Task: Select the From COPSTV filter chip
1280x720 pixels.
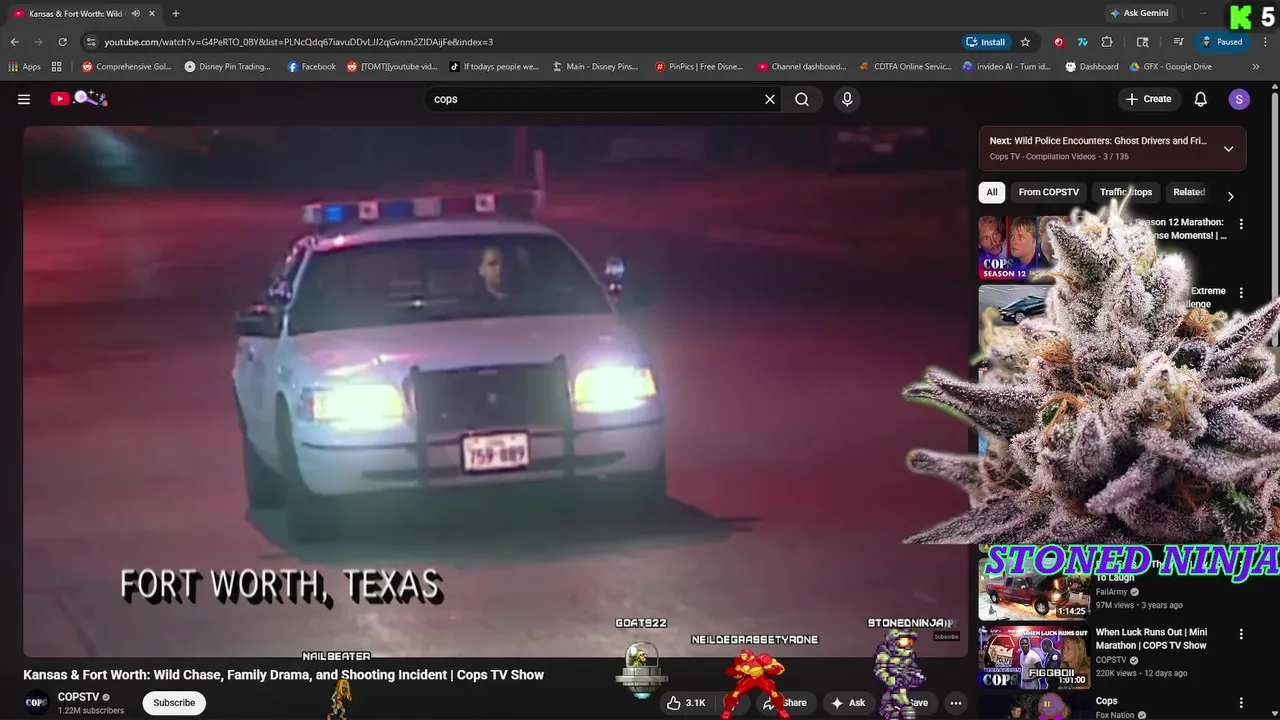Action: click(1049, 192)
